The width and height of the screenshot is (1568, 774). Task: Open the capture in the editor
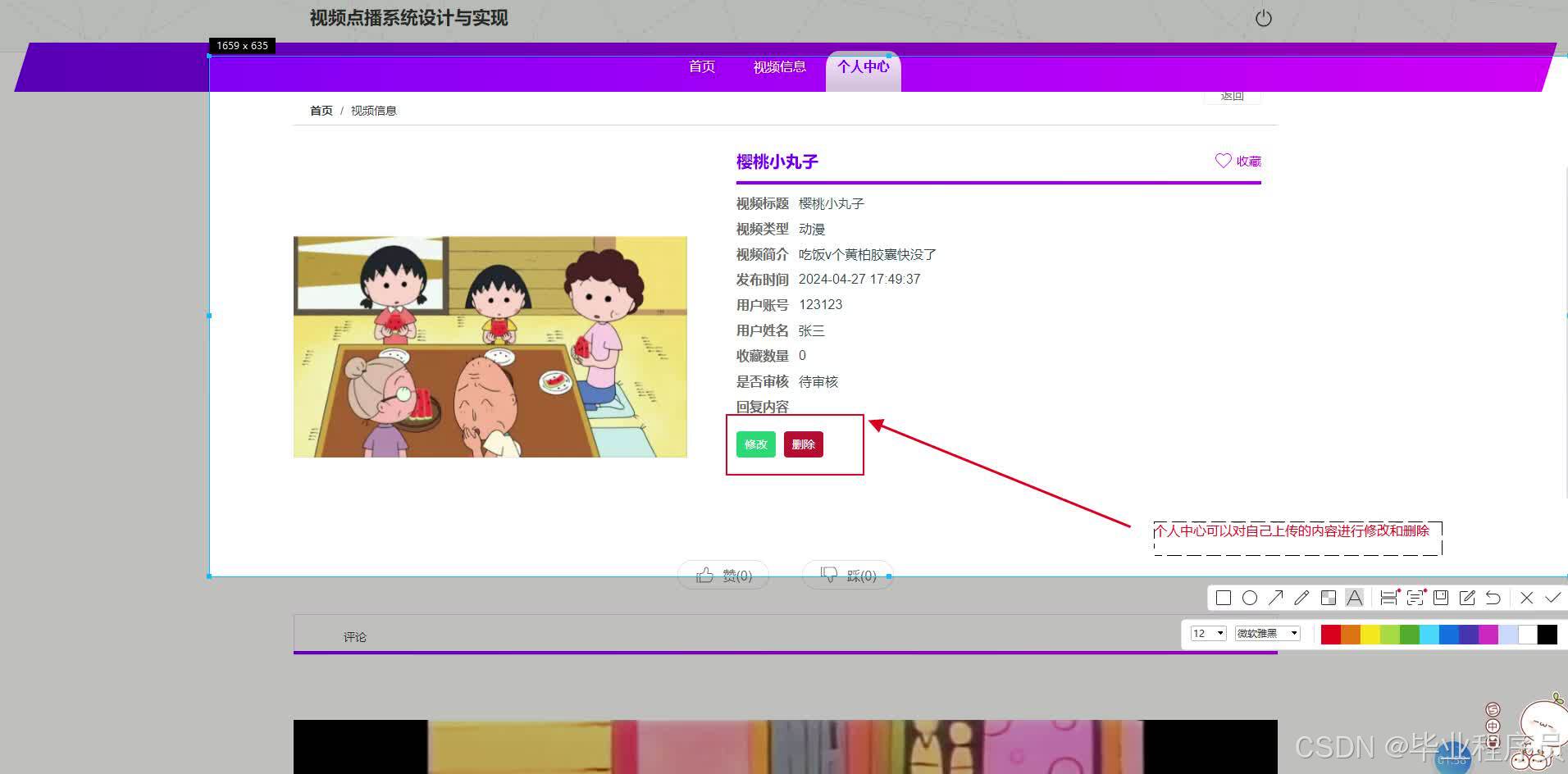pyautogui.click(x=1467, y=598)
